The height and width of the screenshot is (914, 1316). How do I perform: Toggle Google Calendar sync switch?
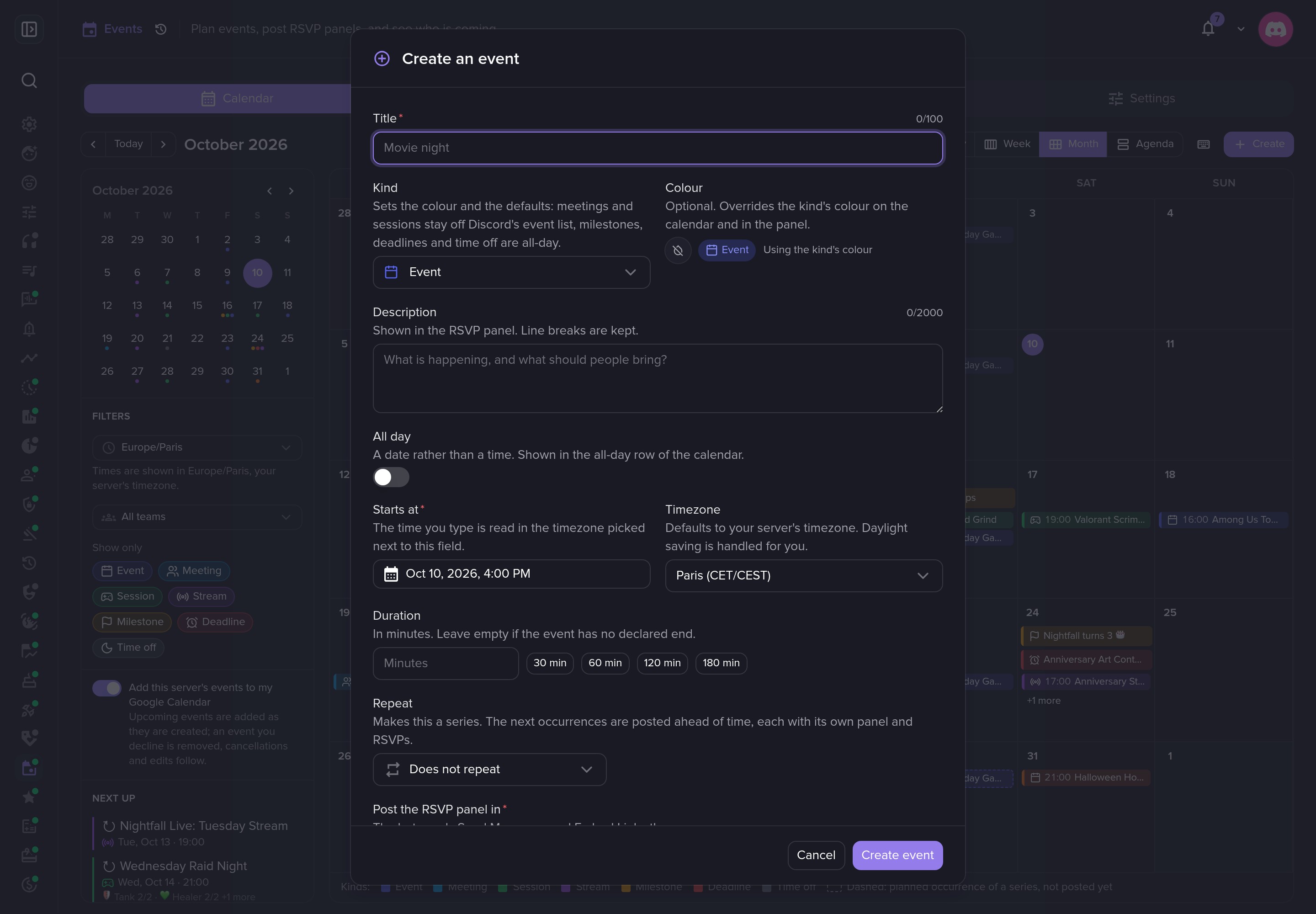click(107, 688)
